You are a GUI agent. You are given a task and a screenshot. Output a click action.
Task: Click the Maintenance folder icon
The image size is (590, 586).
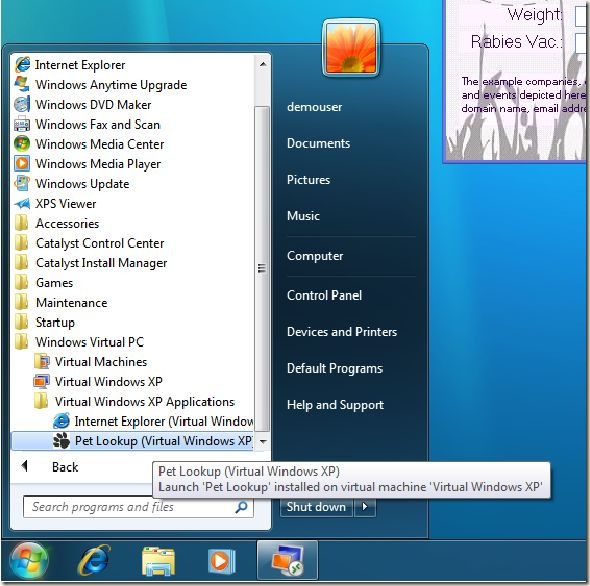coord(21,302)
